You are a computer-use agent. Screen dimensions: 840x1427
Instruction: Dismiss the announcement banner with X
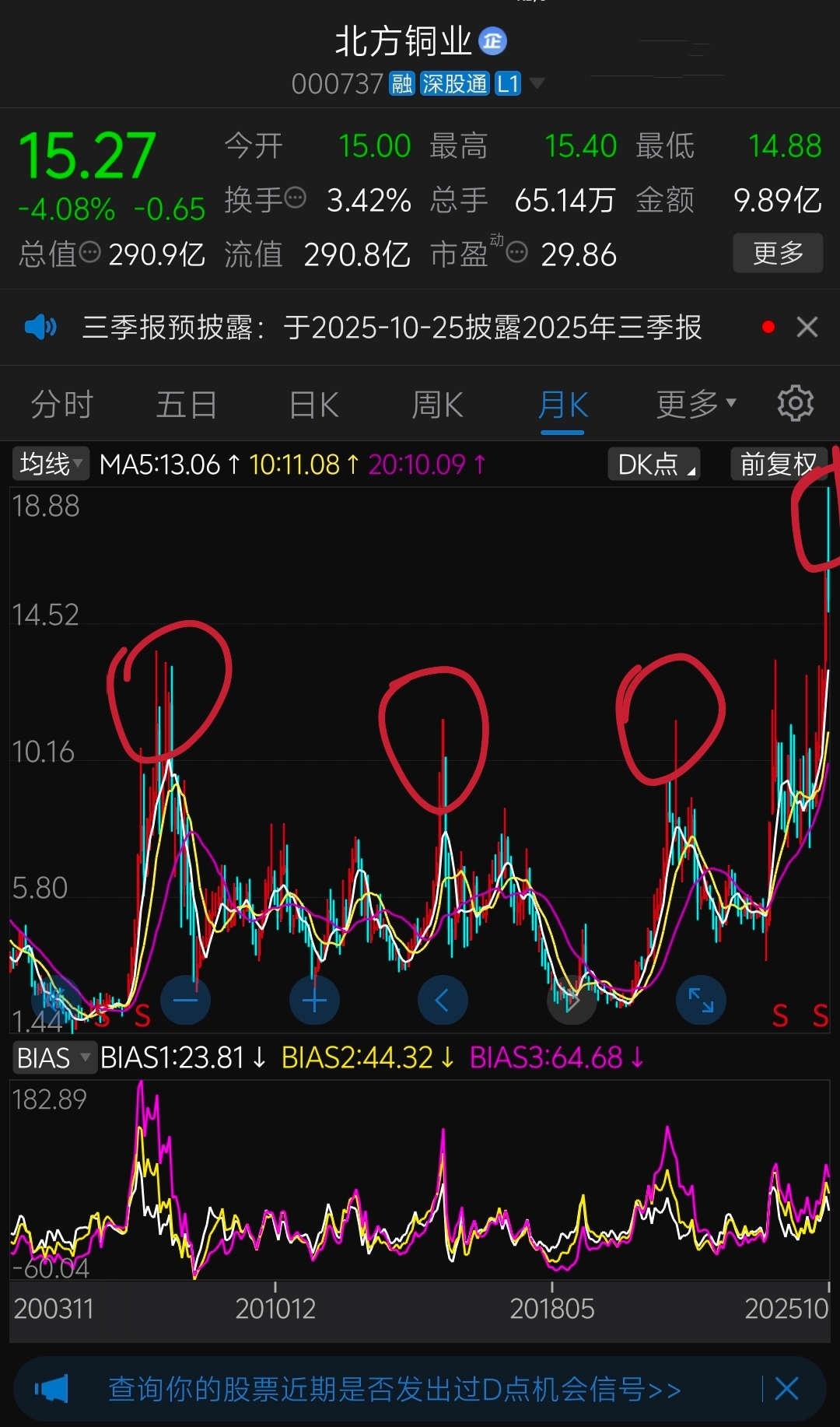pos(807,328)
